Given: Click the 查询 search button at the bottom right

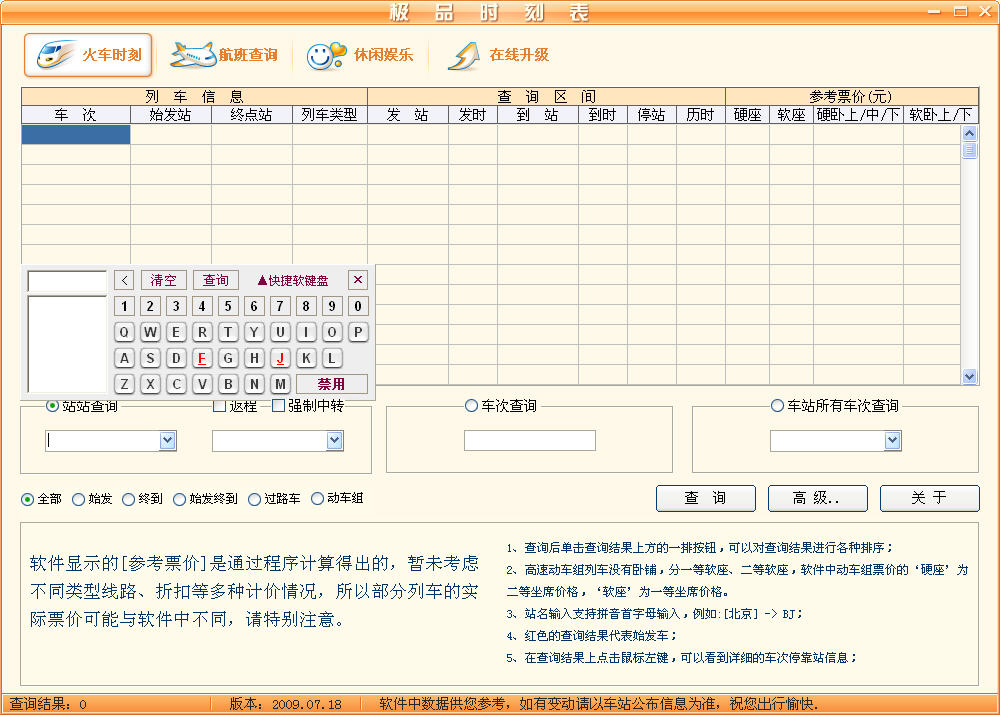Looking at the screenshot, I should tap(705, 498).
